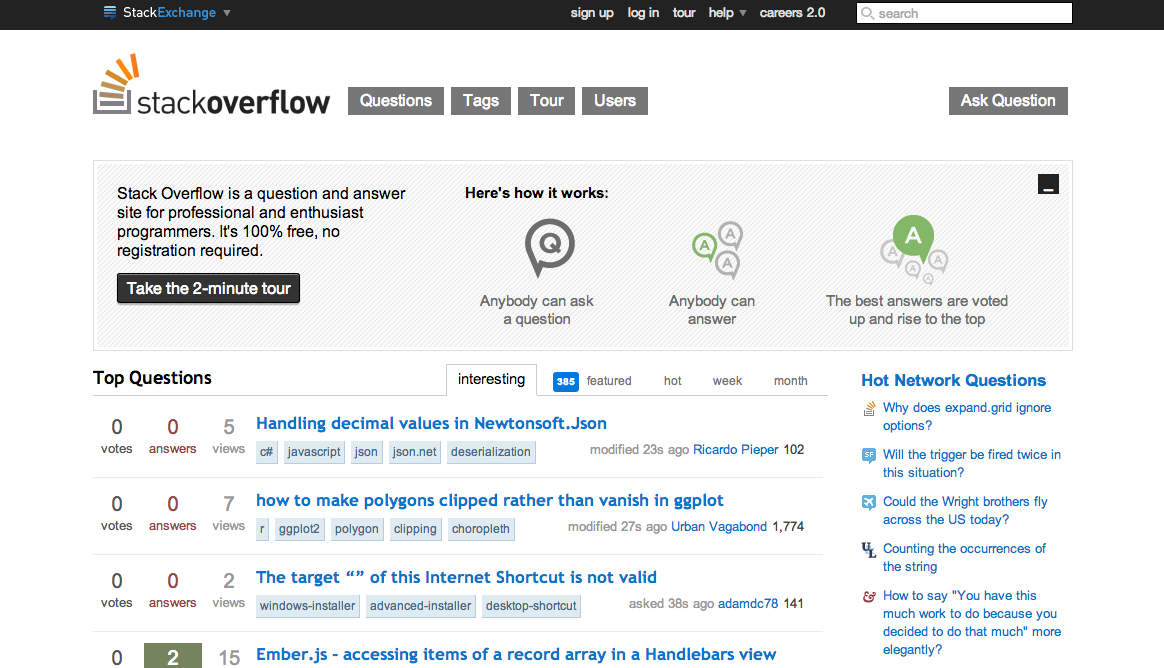This screenshot has height=668, width=1164.
Task: Click the c# tag
Action: (267, 452)
